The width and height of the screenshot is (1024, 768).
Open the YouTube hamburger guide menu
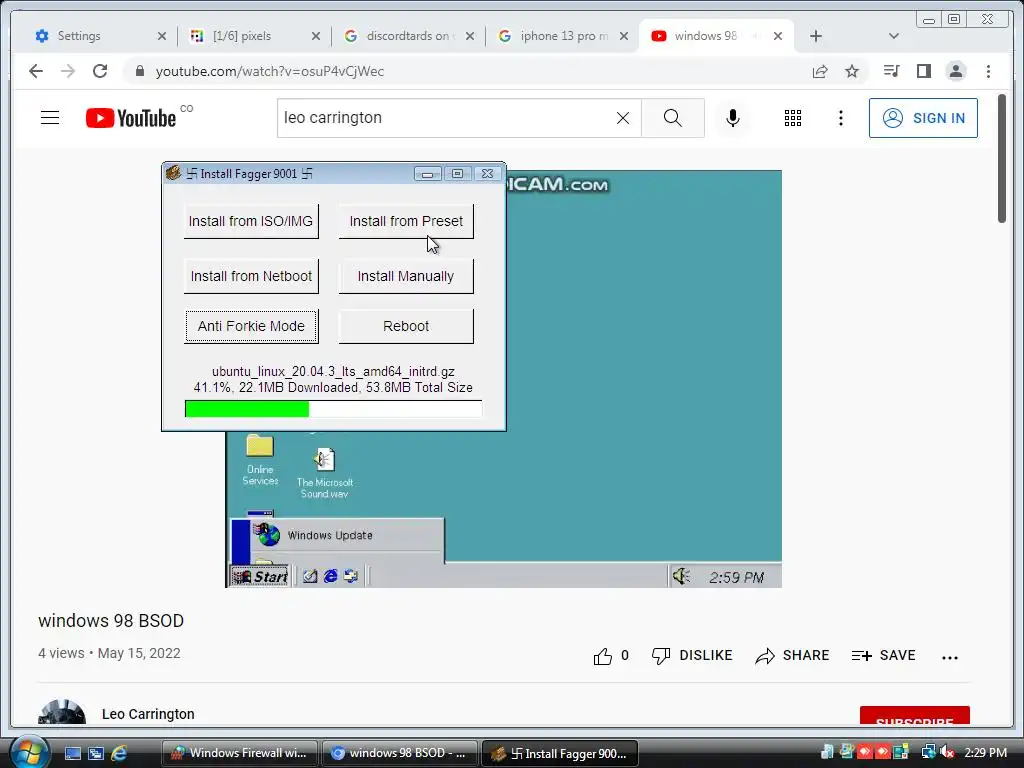(x=50, y=118)
